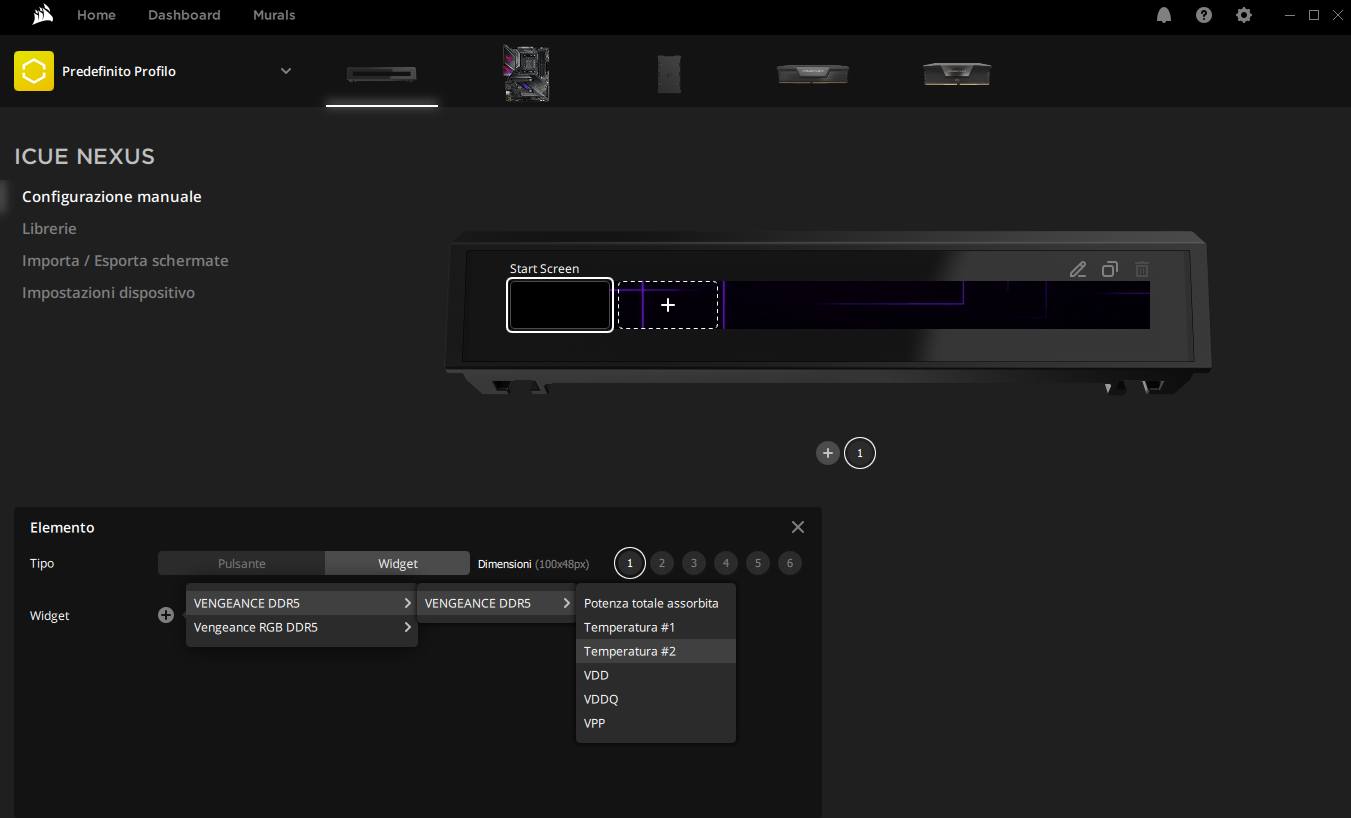Screen dimensions: 1351x818
Task: Select the Start Screen element slot
Action: click(560, 305)
